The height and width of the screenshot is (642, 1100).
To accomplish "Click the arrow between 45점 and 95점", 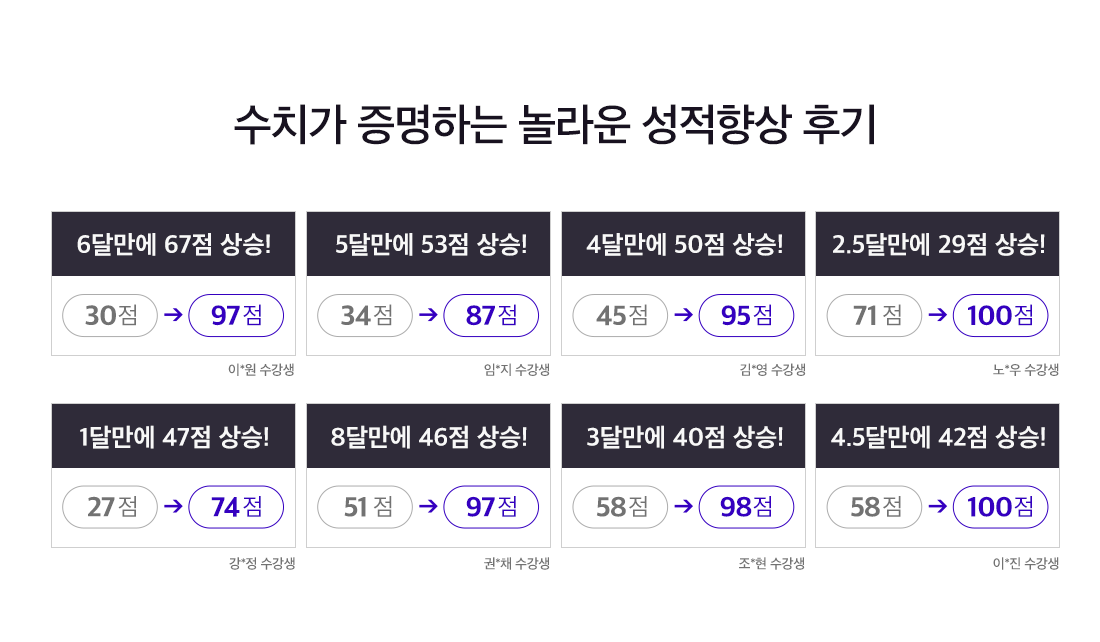I will click(683, 315).
